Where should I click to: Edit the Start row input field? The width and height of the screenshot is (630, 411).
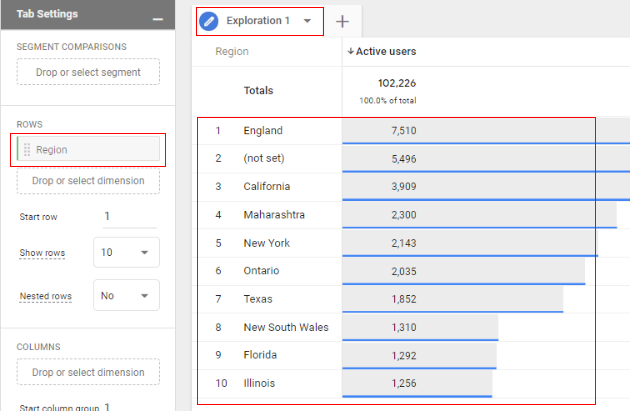tap(129, 217)
